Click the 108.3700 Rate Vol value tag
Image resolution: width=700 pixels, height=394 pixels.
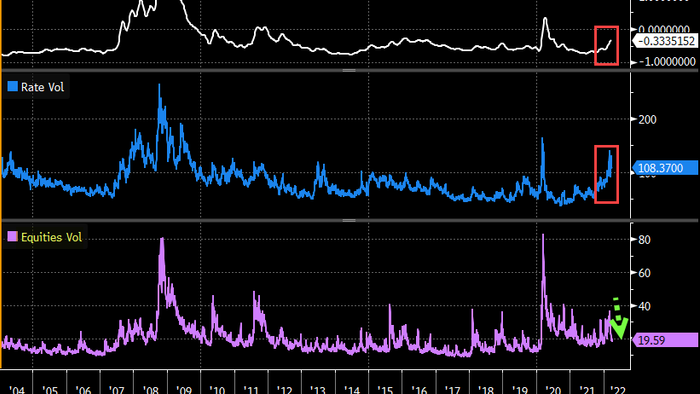[x=665, y=168]
